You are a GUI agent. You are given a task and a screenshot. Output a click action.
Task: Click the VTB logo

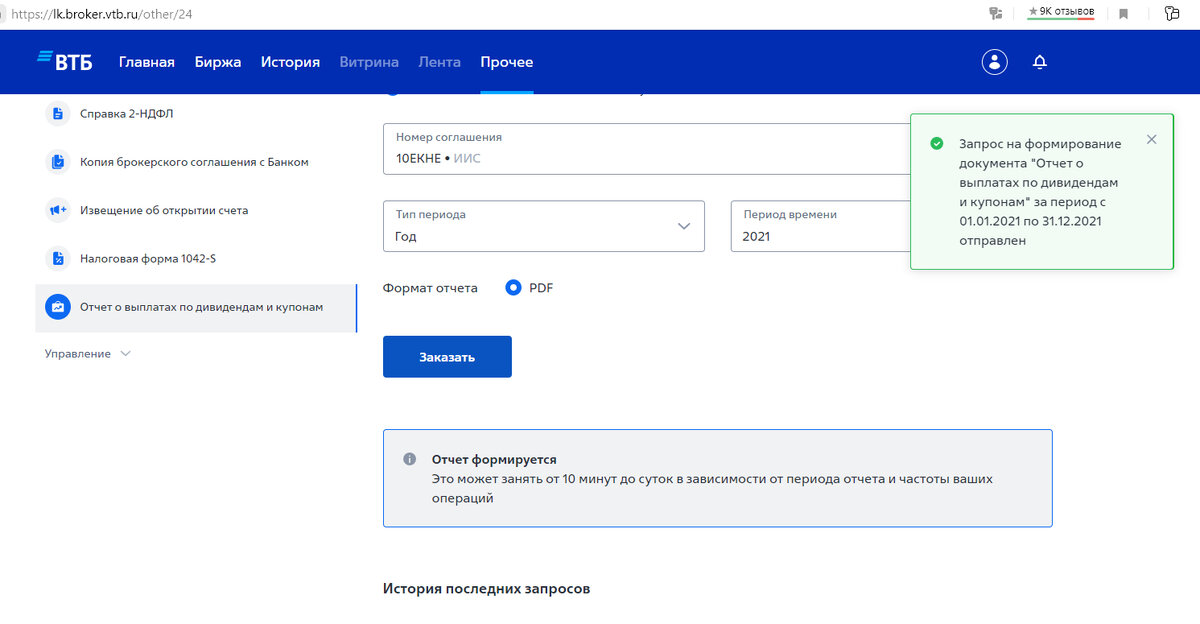65,61
